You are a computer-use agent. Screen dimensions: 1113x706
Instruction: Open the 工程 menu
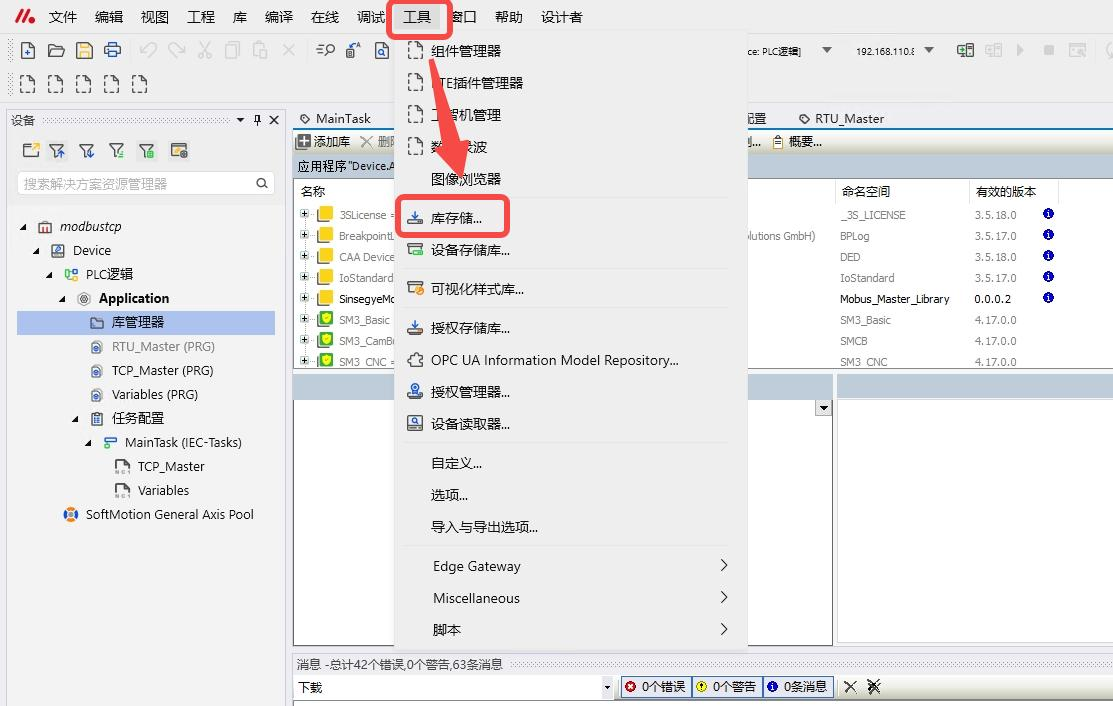[201, 17]
